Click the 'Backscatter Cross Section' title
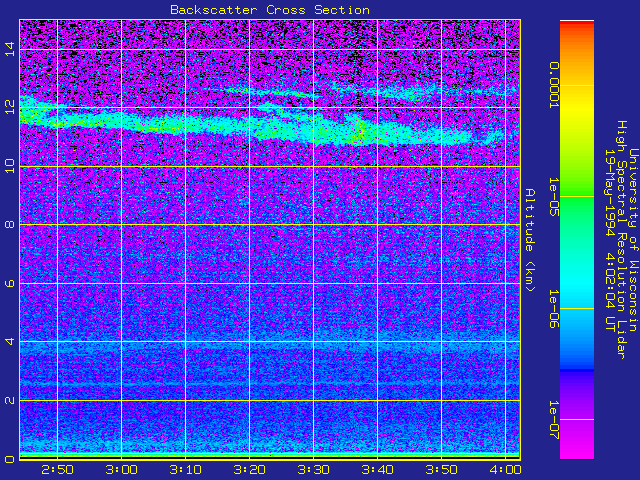 (x=270, y=10)
